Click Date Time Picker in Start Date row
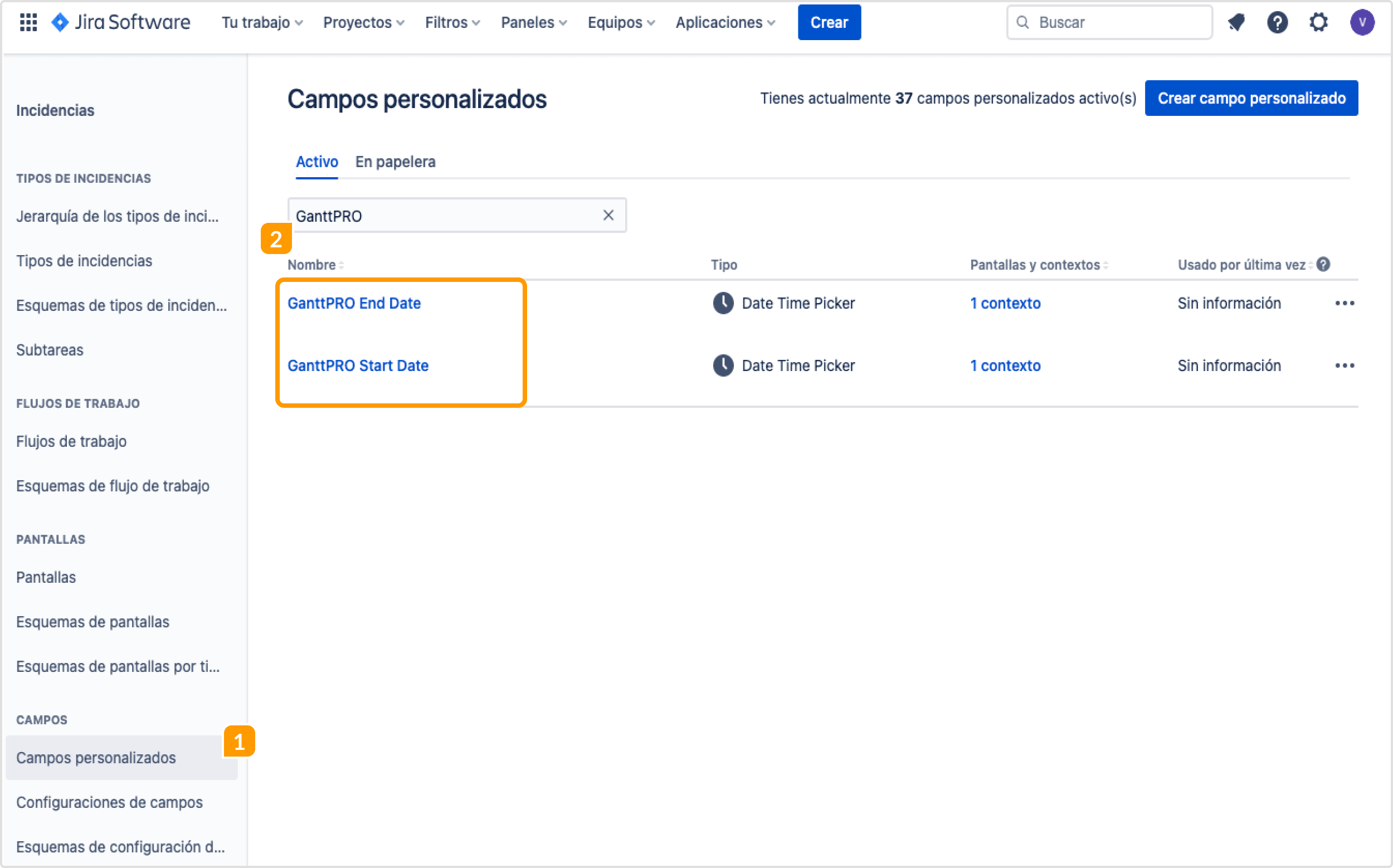This screenshot has width=1393, height=868. (x=798, y=365)
